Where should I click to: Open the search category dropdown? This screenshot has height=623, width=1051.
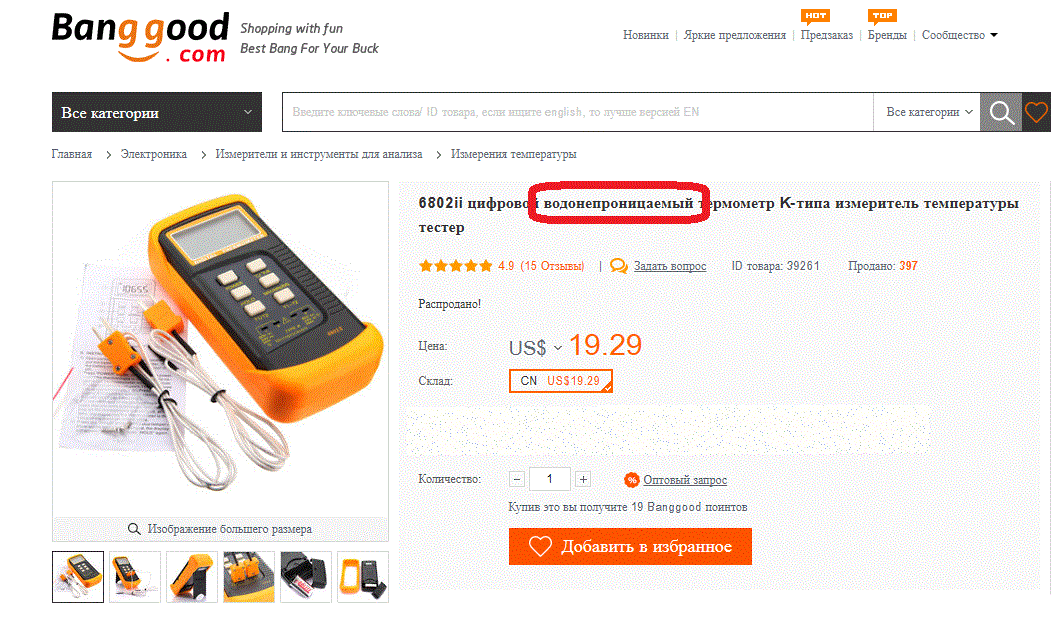[x=928, y=112]
